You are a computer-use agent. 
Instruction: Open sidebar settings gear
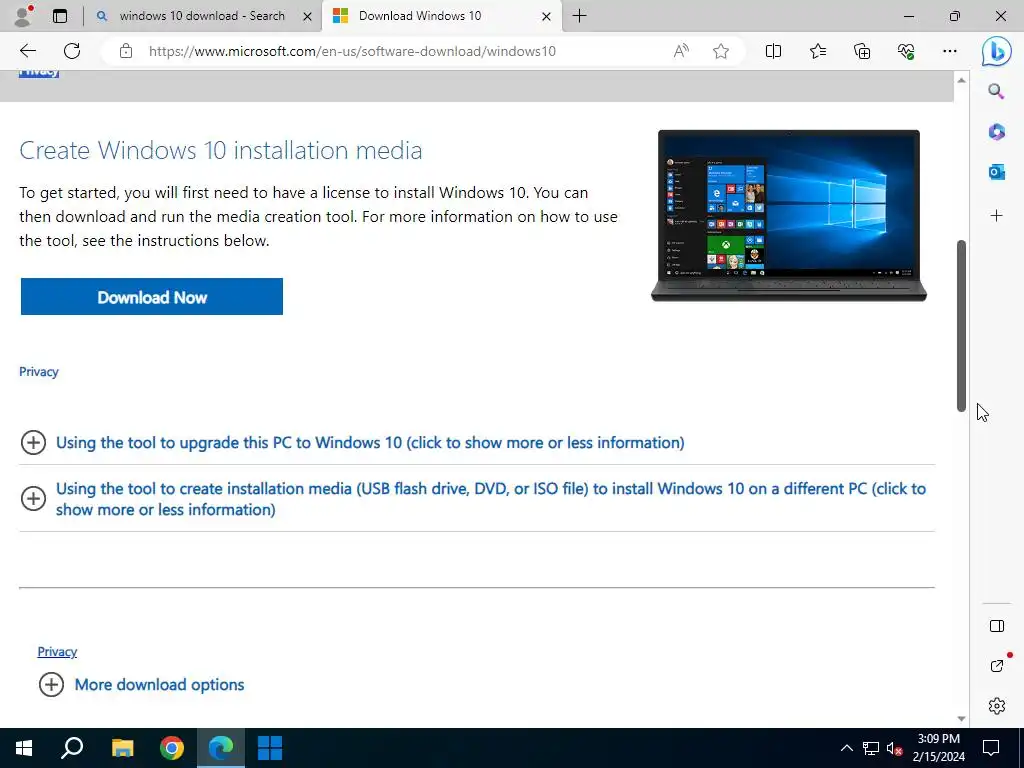997,706
